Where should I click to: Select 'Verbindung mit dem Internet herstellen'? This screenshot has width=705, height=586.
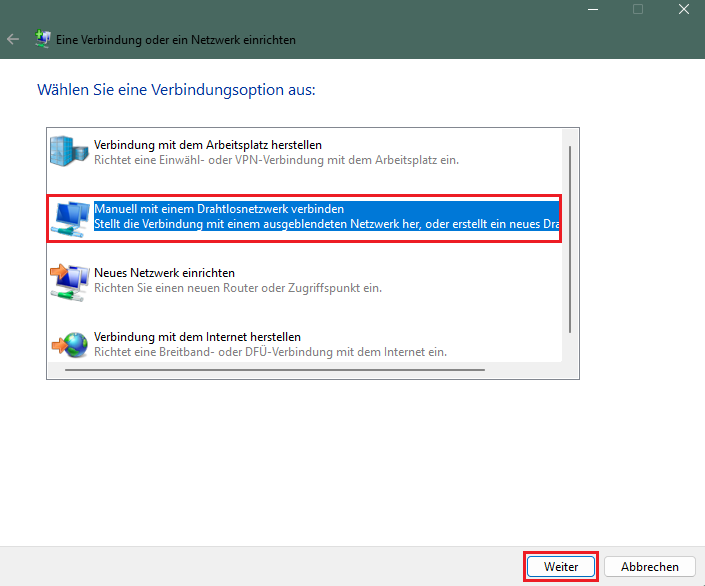197,337
